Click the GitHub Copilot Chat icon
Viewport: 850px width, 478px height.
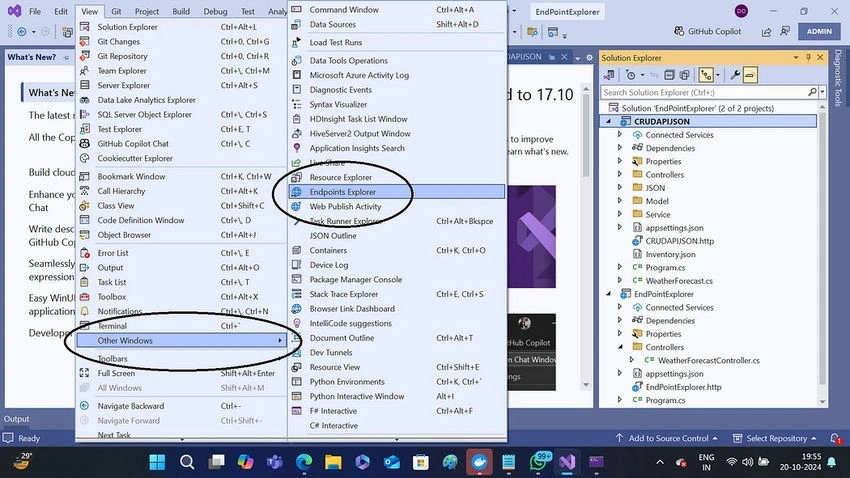point(85,144)
